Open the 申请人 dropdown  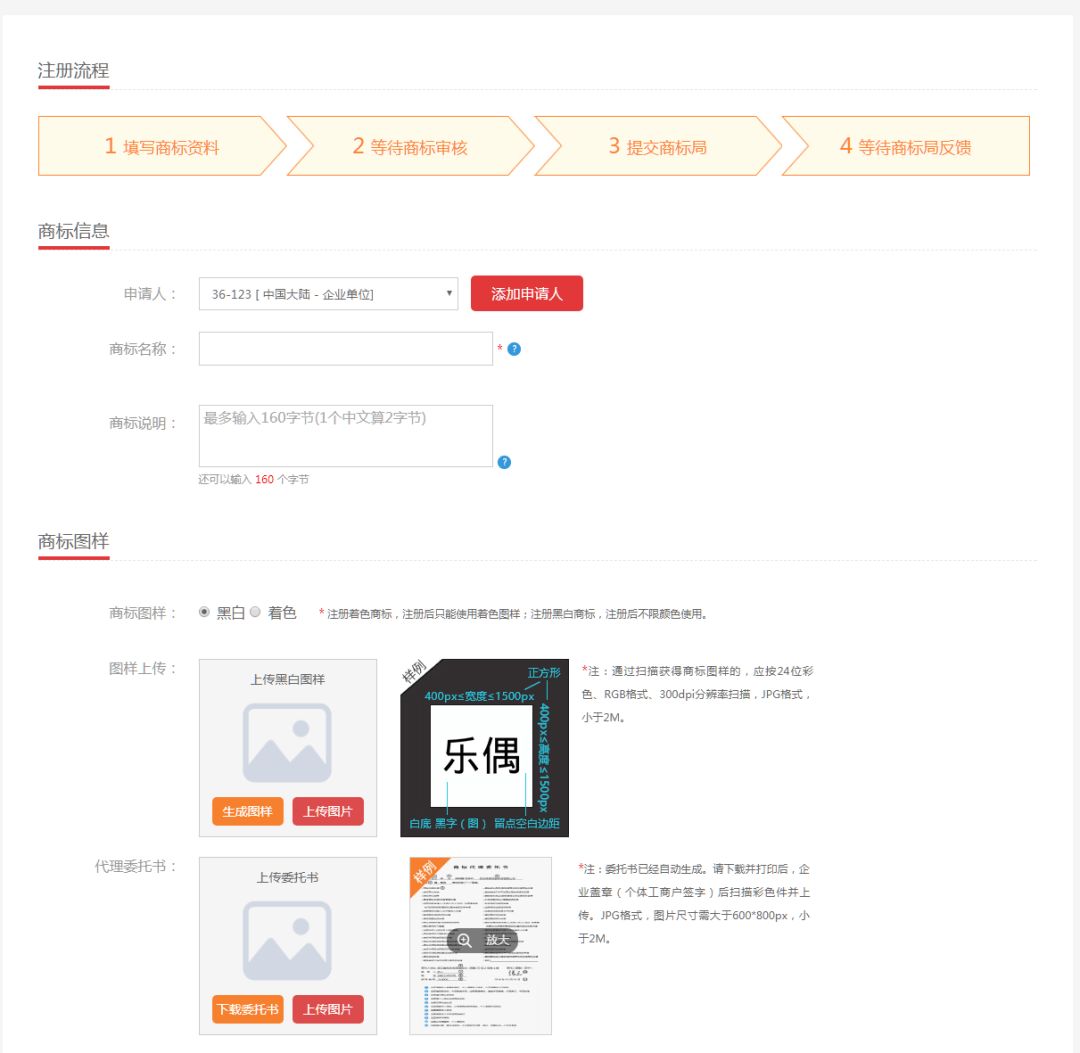(x=328, y=294)
